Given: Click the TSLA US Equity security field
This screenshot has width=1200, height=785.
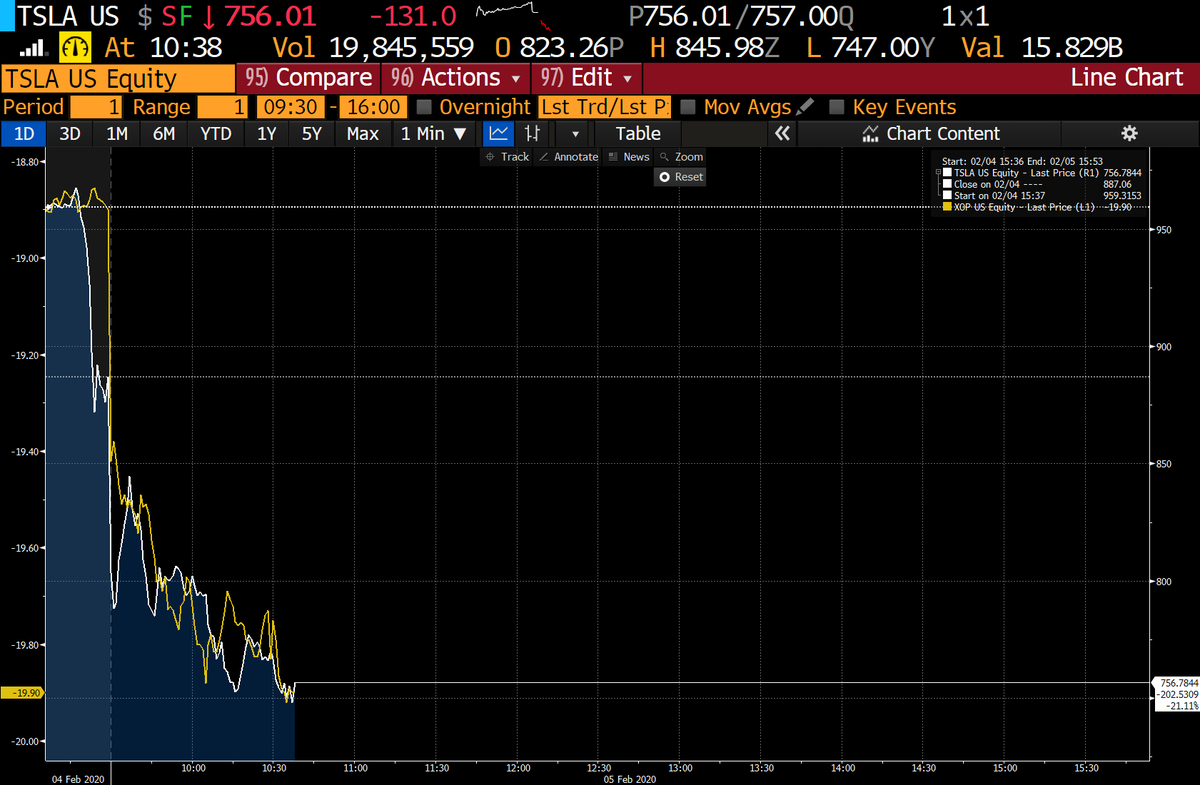Looking at the screenshot, I should pos(117,79).
